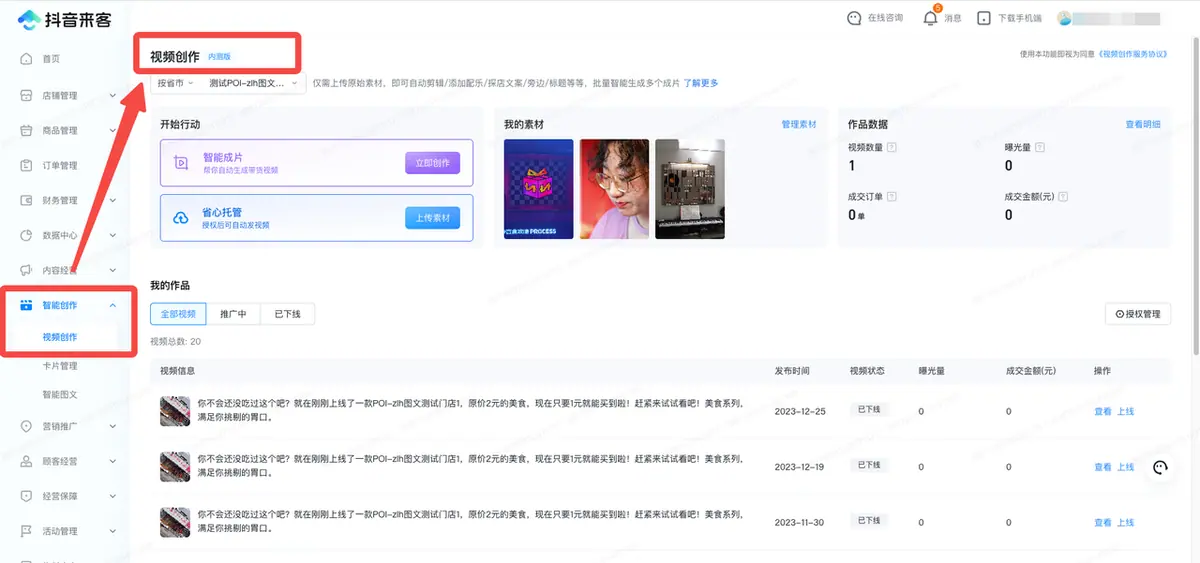Click the 智能创作 clapperboard icon
Image resolution: width=1200 pixels, height=563 pixels.
(27, 306)
